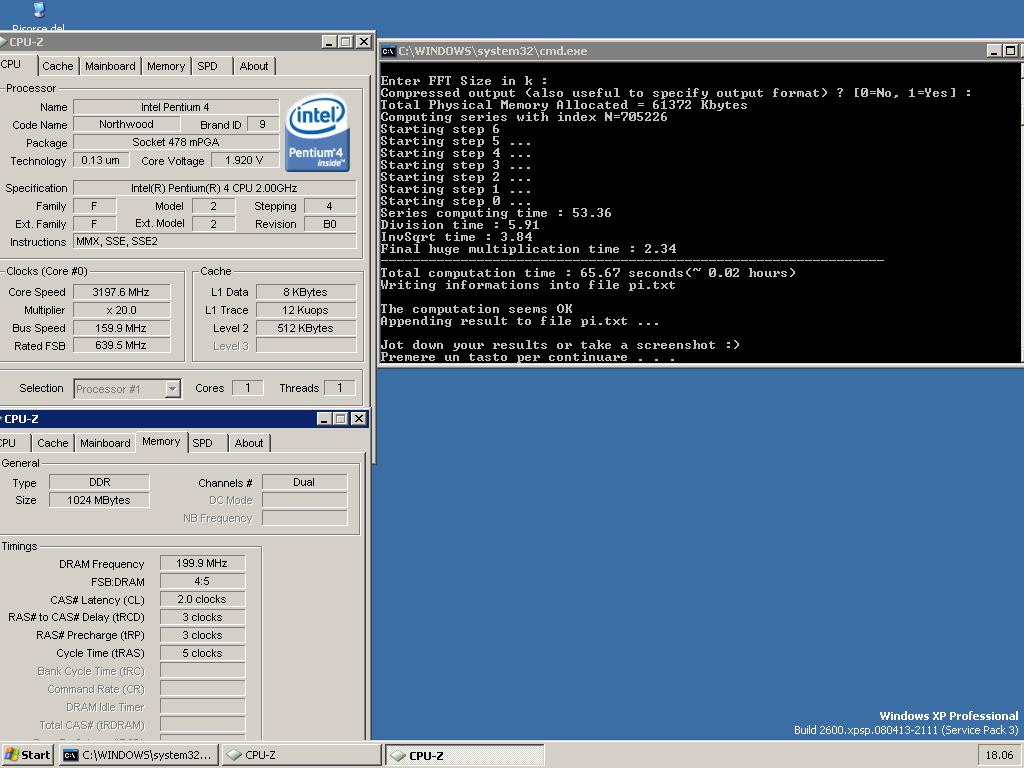This screenshot has width=1024, height=768.
Task: Activate the second, pressed CPU-Z taskbar button
Action: pyautogui.click(x=464, y=755)
